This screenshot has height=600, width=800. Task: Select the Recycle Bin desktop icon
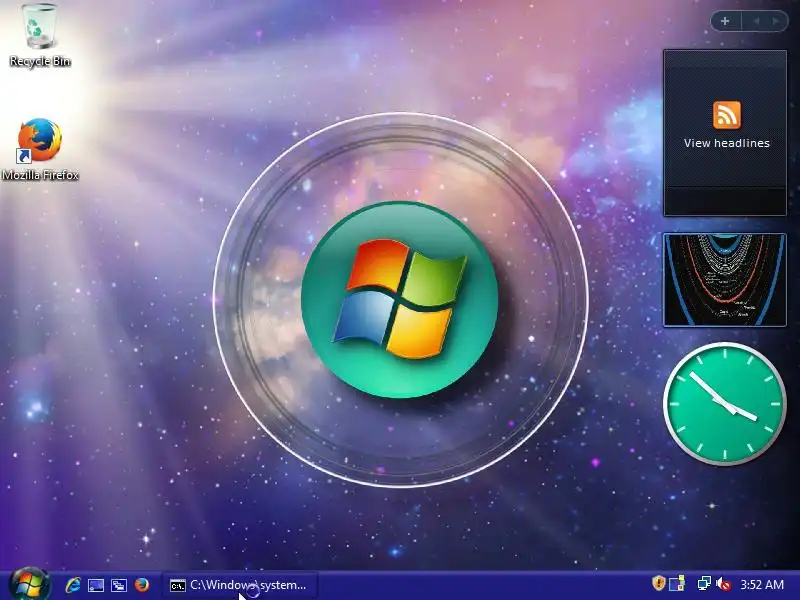tap(40, 35)
